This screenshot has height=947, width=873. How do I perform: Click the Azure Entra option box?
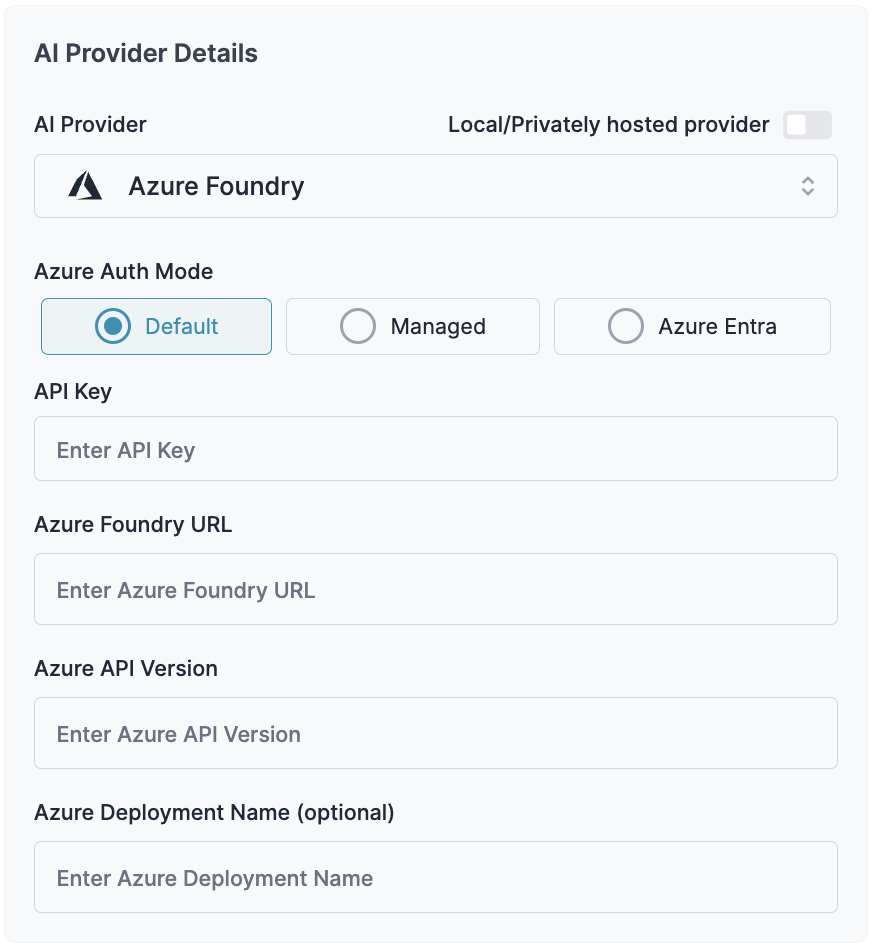(x=691, y=326)
